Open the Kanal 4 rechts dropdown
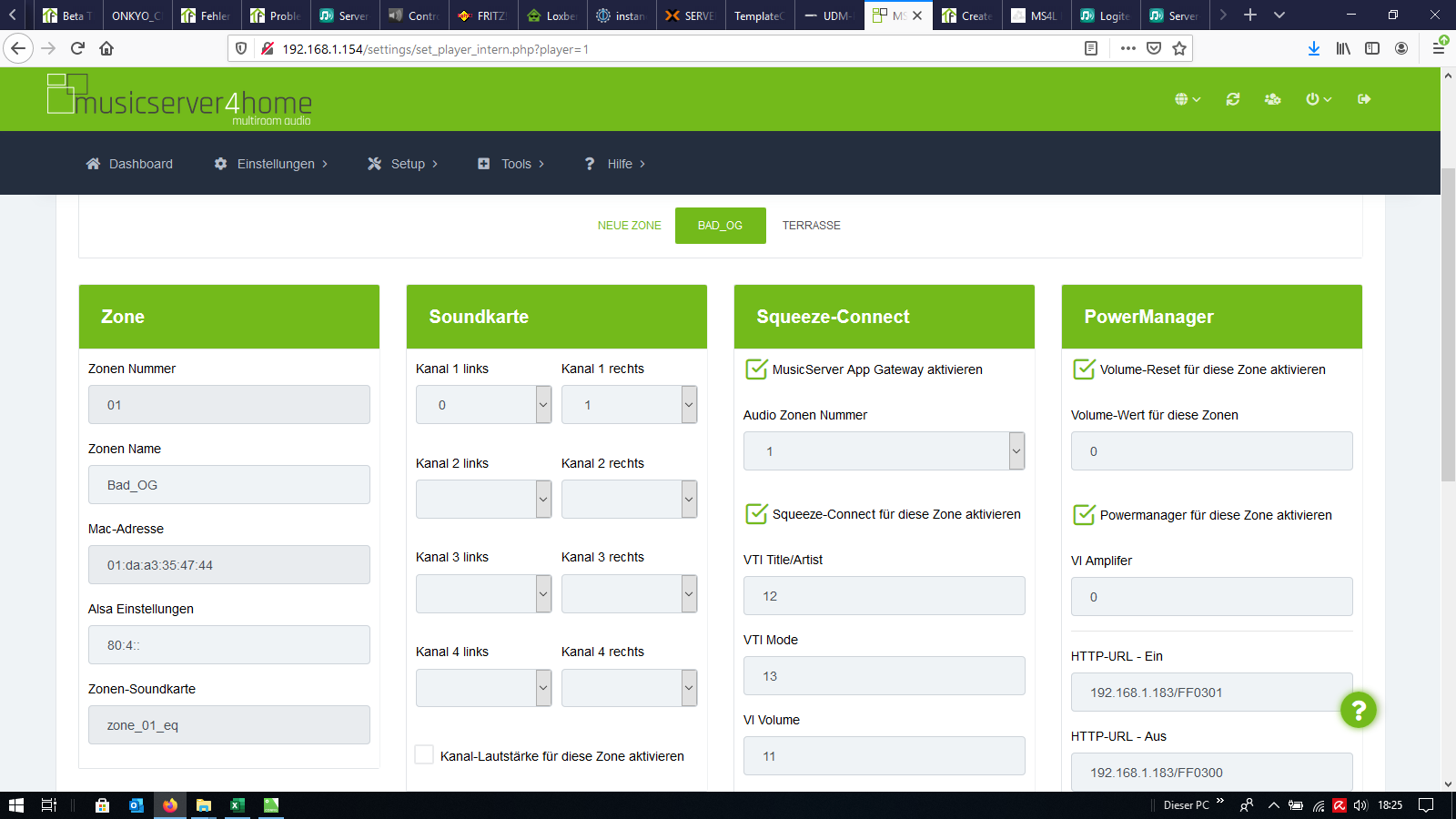 (x=630, y=688)
